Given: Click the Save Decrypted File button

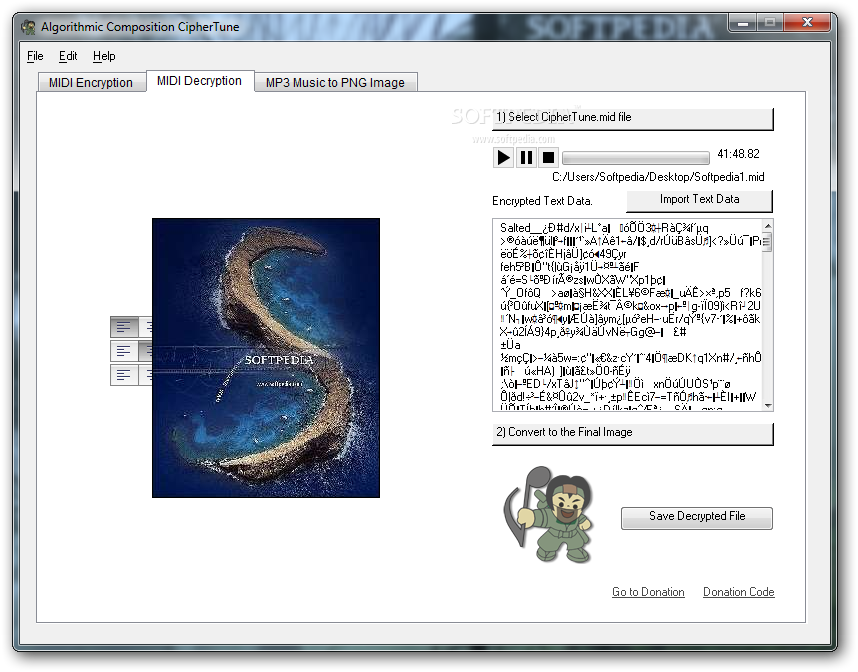Looking at the screenshot, I should coord(697,518).
